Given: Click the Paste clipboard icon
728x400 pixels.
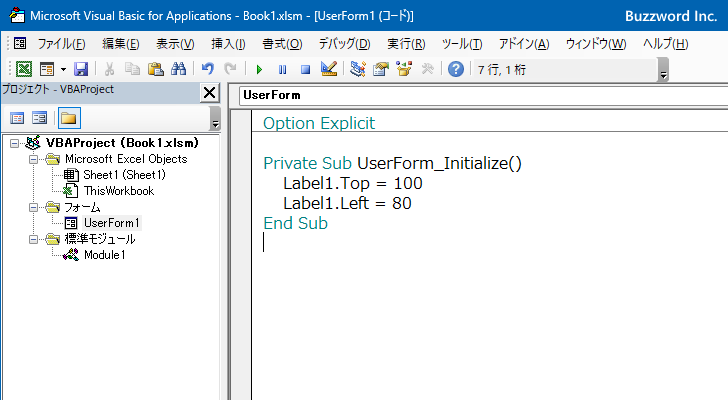Looking at the screenshot, I should [x=156, y=69].
